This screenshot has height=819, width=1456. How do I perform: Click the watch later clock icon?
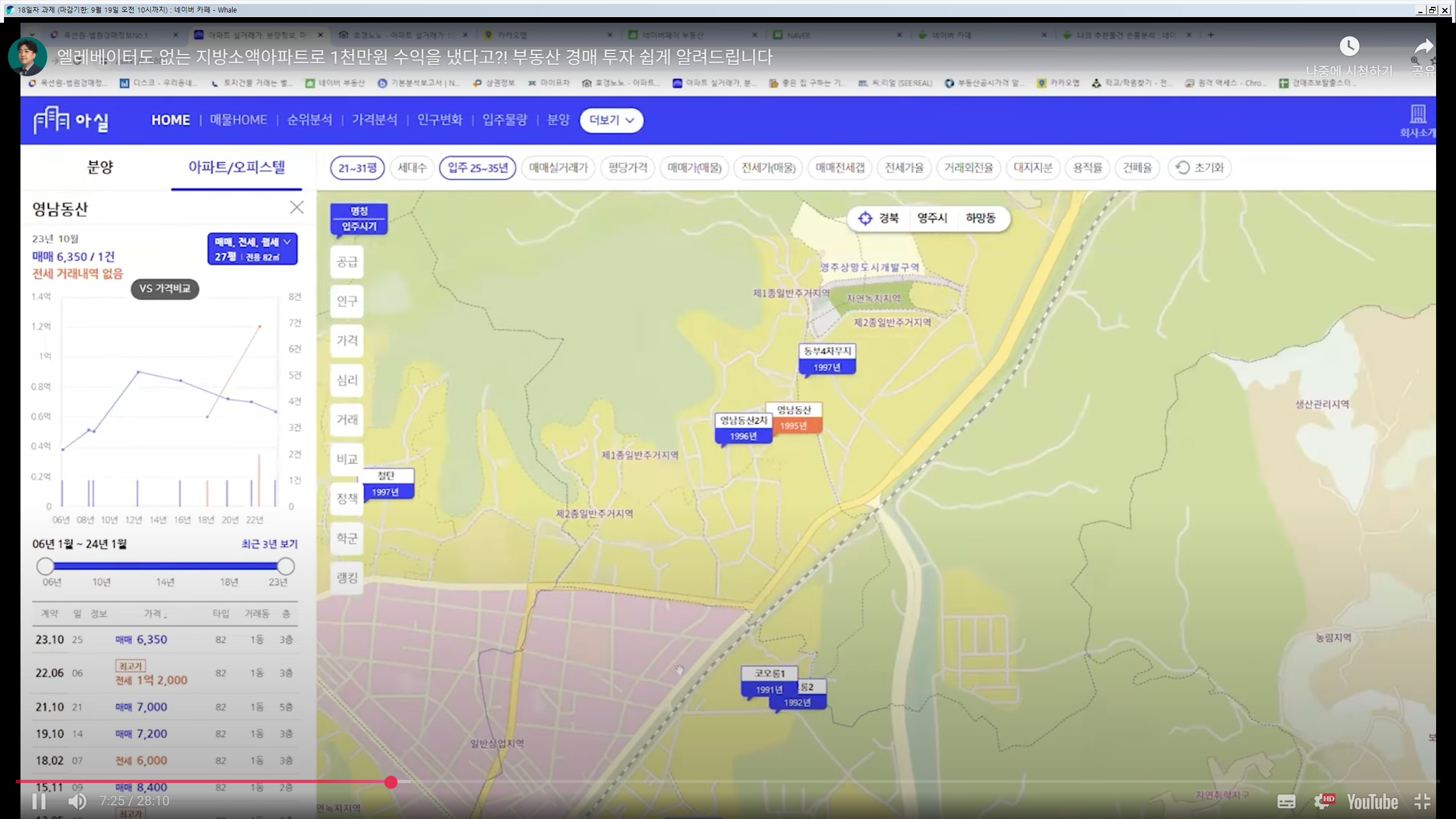click(x=1349, y=47)
